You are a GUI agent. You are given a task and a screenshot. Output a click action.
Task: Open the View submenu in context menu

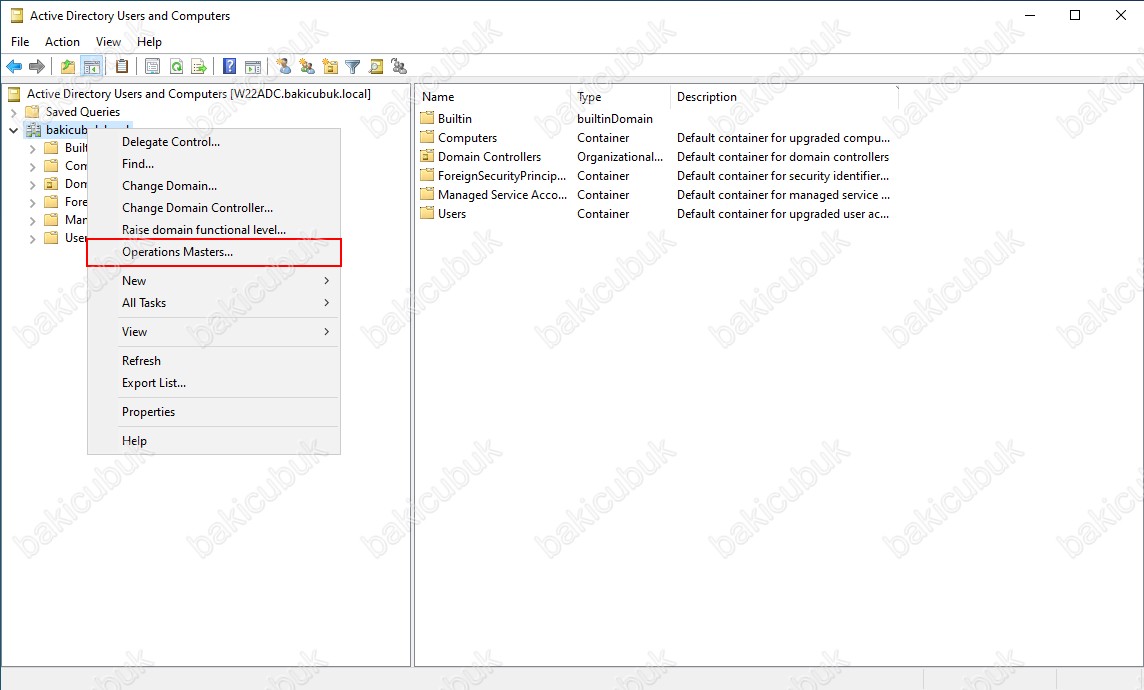click(214, 332)
